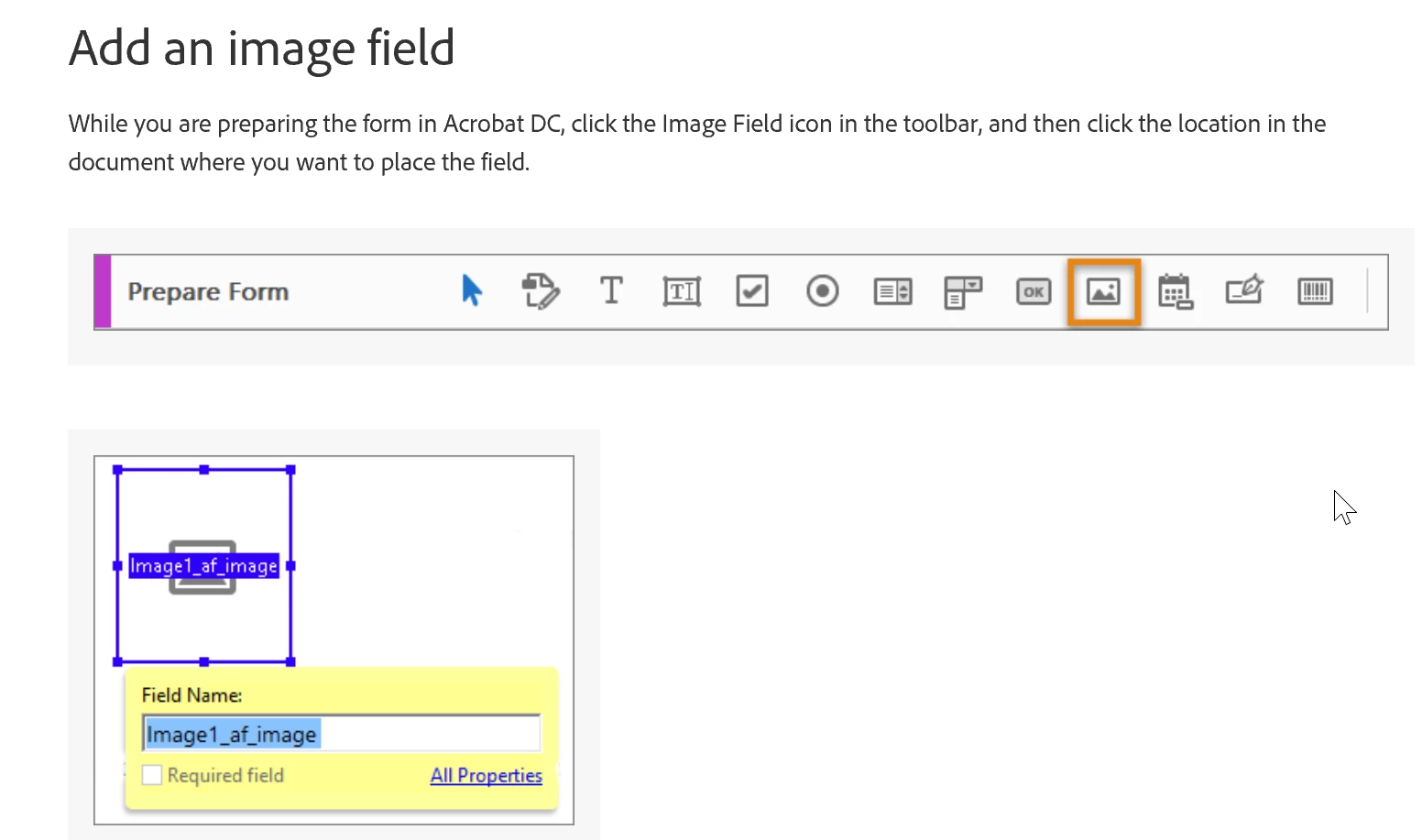
Task: Choose the Date Field calendar tool
Action: tap(1175, 291)
